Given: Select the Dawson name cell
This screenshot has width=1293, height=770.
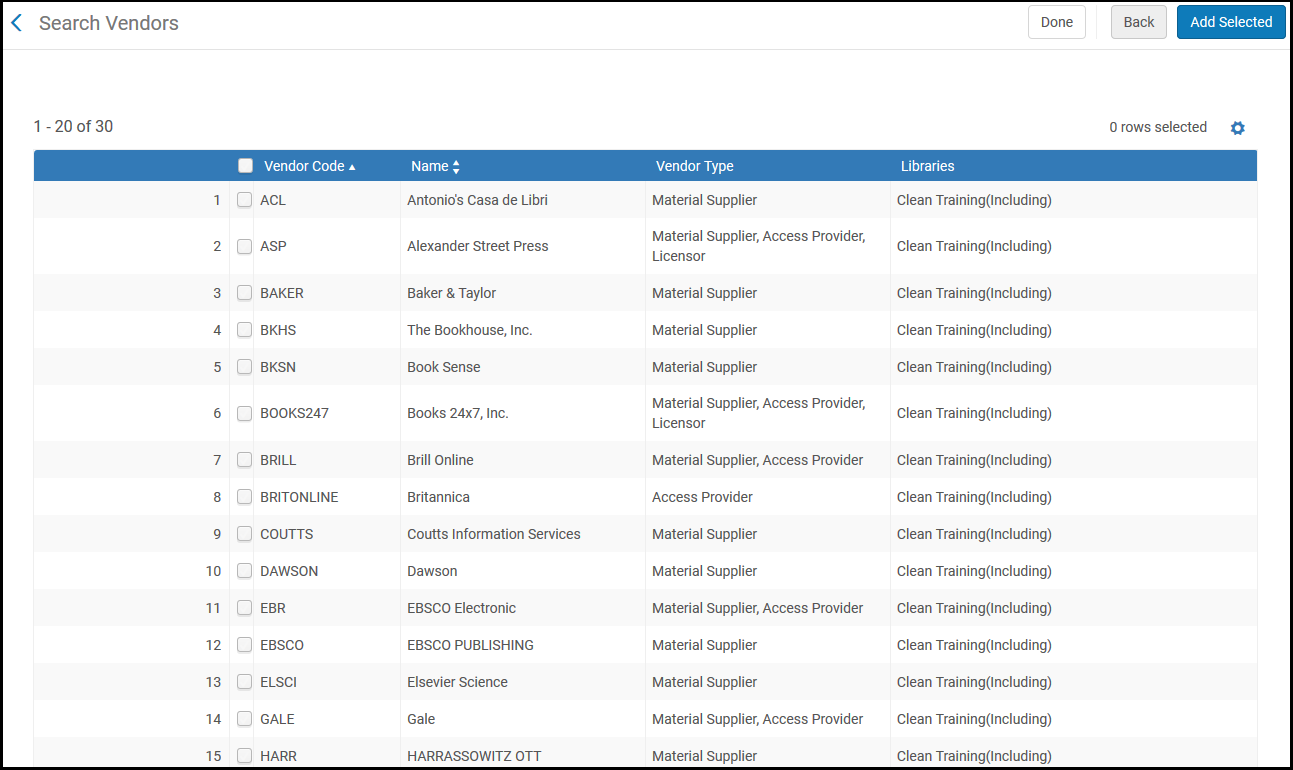Looking at the screenshot, I should tap(432, 571).
